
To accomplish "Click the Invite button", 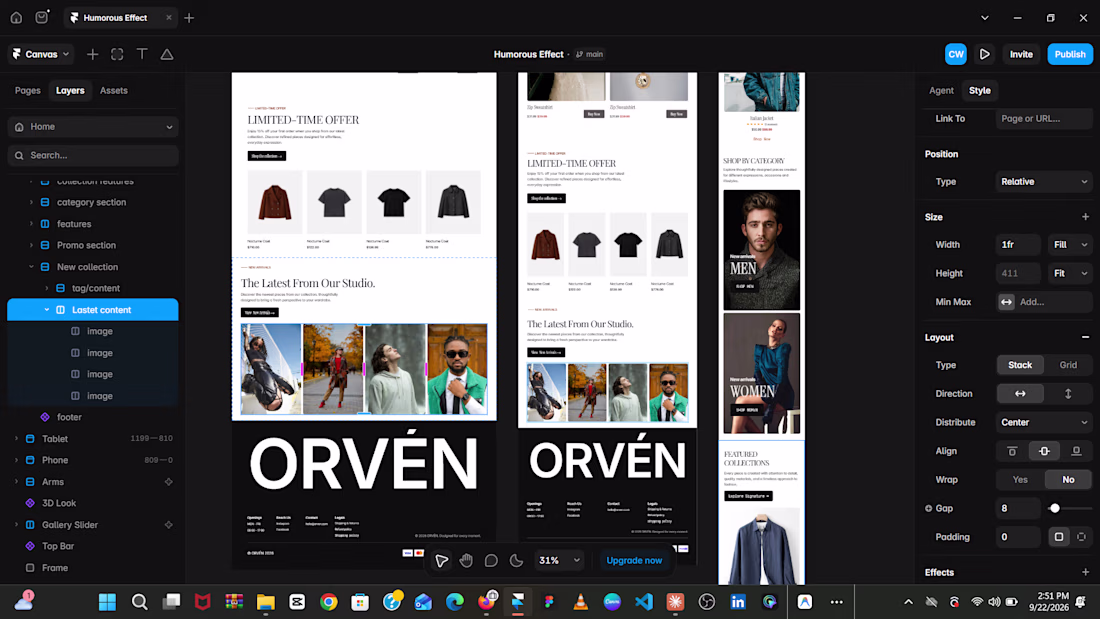I will click(x=1021, y=54).
